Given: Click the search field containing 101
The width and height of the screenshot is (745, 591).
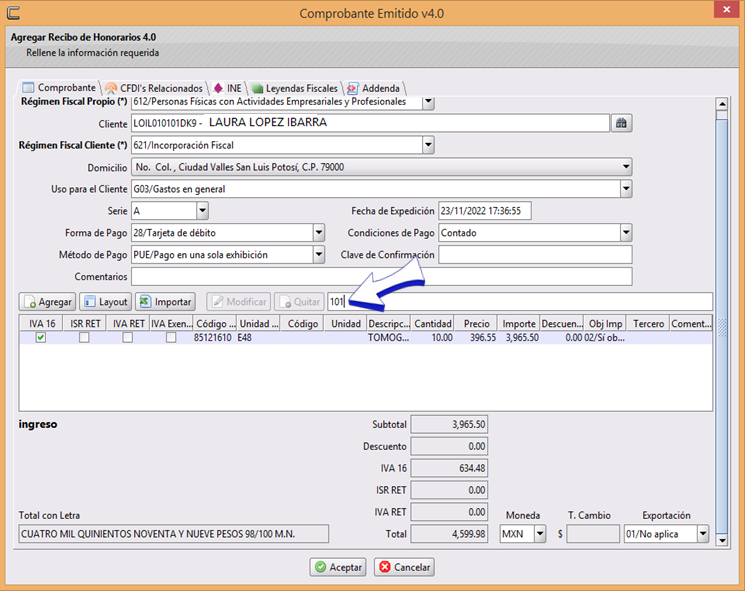Looking at the screenshot, I should tap(520, 302).
